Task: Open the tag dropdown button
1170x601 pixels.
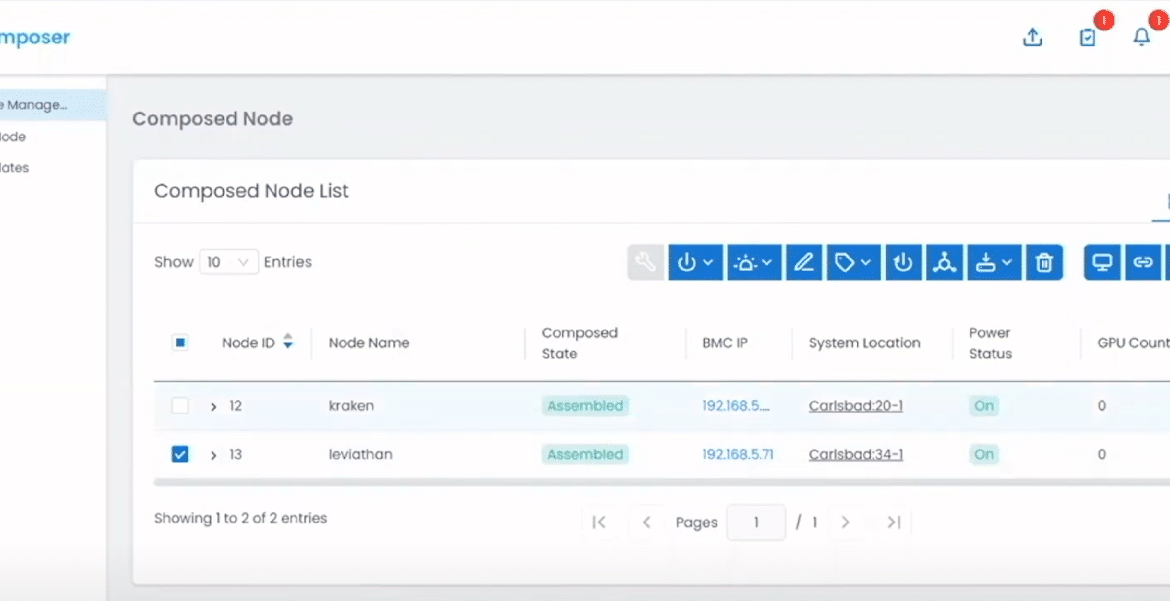Action: pos(854,263)
